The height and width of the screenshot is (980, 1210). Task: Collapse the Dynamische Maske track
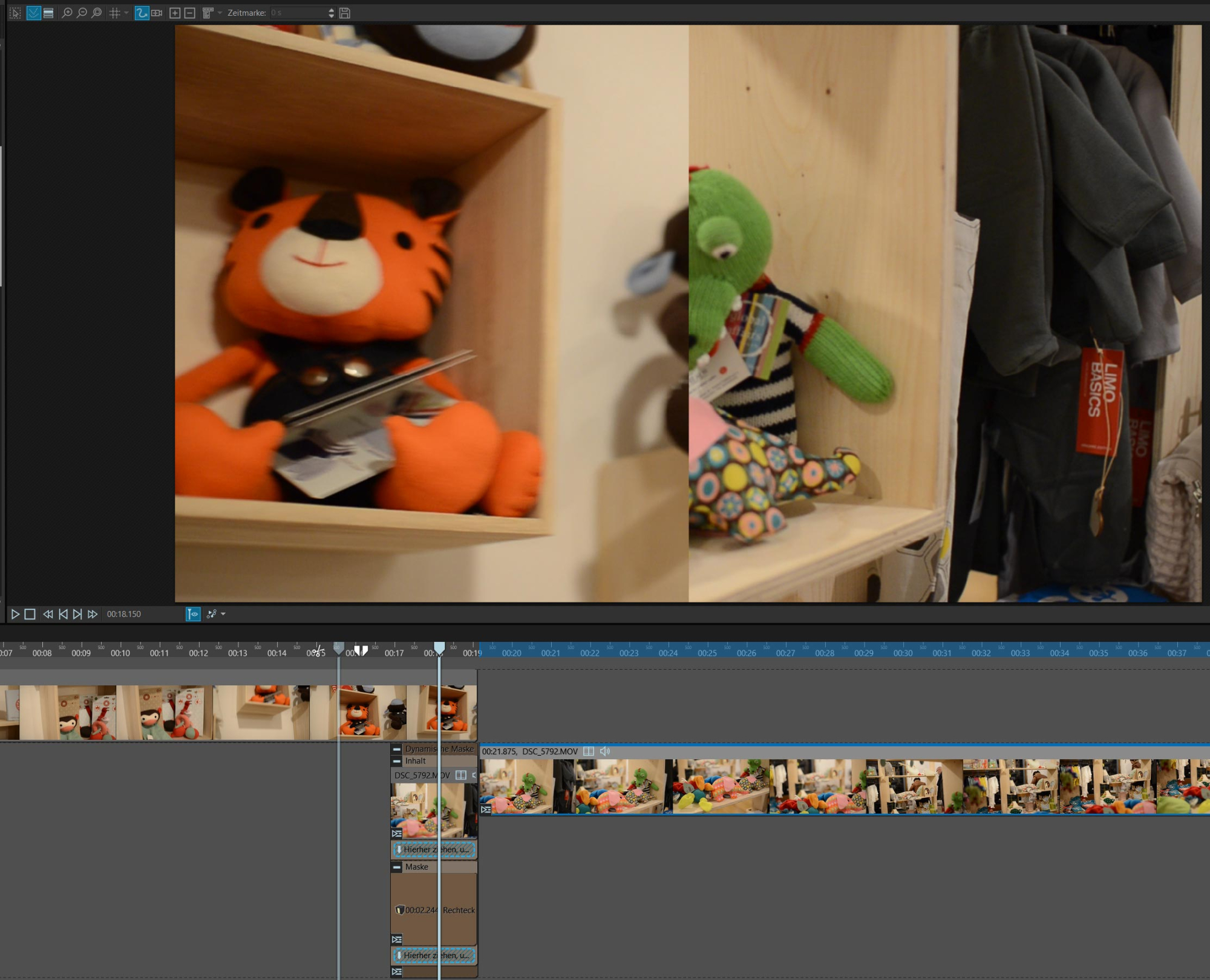(397, 749)
